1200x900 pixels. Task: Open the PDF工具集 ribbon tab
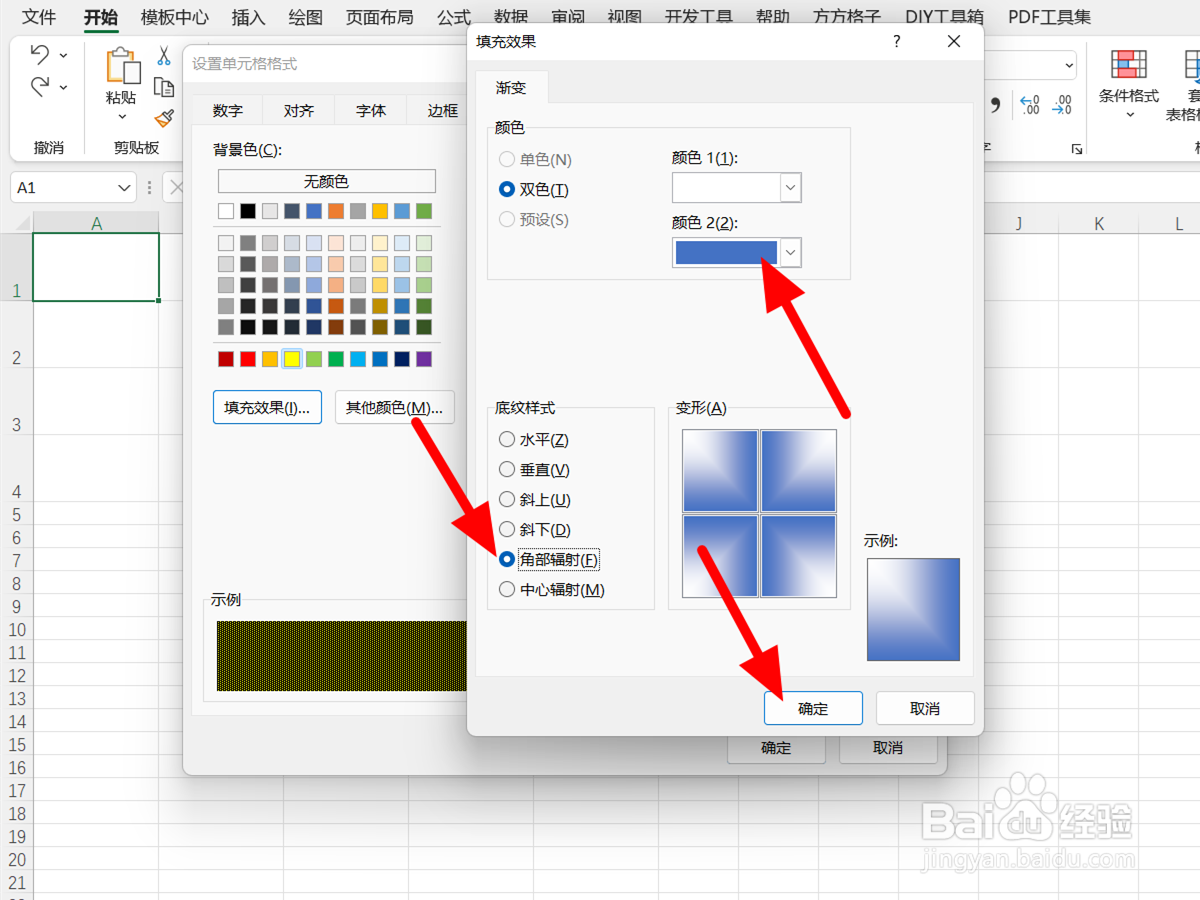tap(1050, 17)
